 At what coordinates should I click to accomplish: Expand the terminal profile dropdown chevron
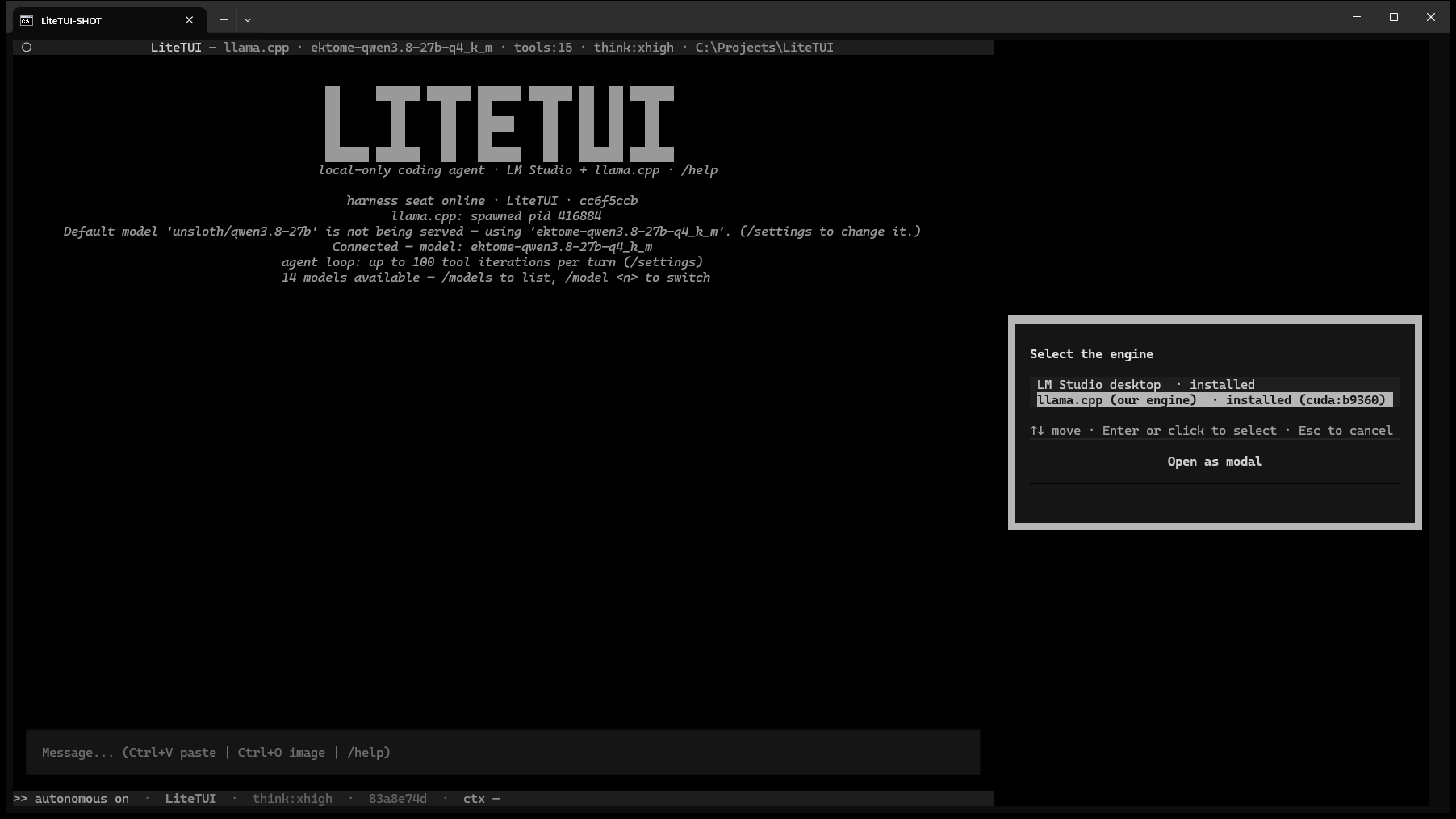pos(248,20)
